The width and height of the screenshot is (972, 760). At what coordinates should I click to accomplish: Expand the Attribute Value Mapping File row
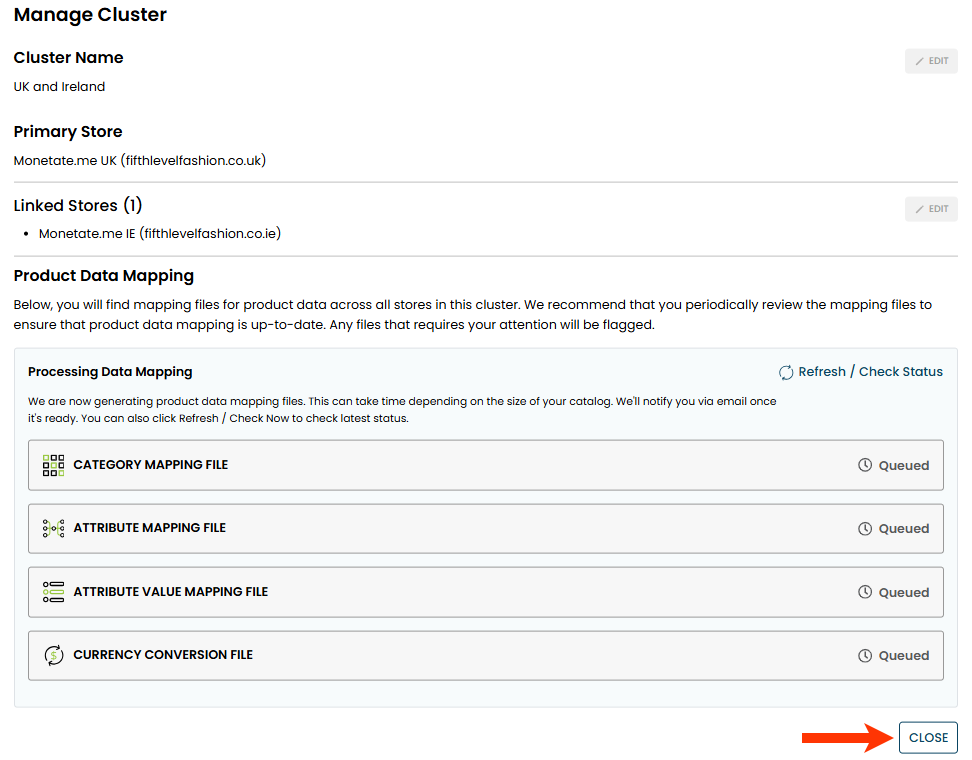(485, 592)
